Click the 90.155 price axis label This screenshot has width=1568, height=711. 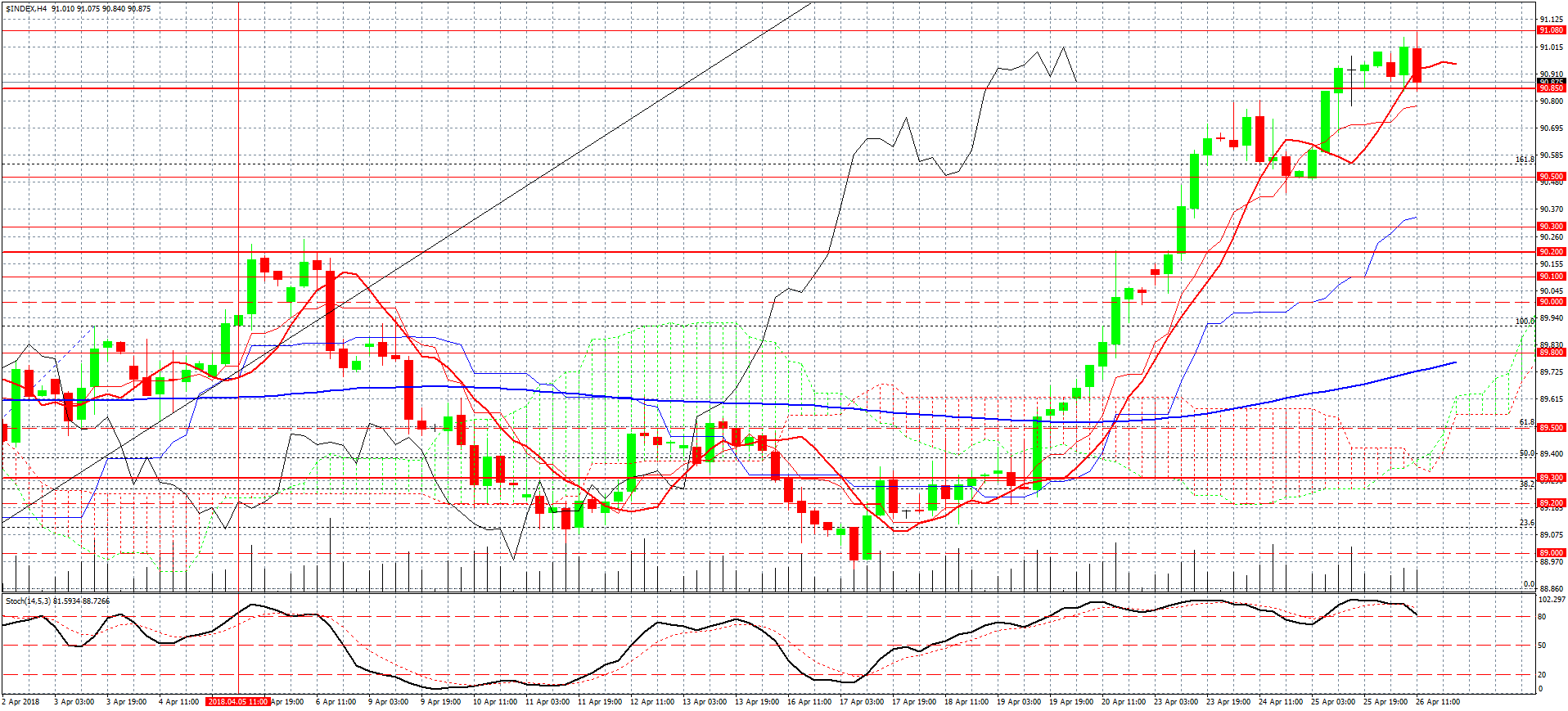coord(1552,264)
